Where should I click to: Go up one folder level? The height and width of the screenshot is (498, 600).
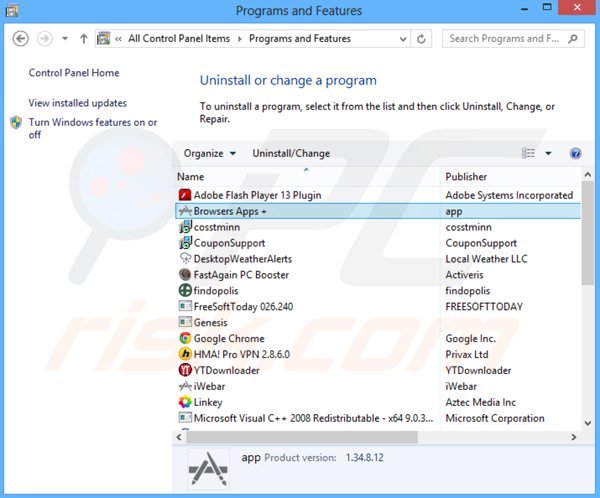click(83, 39)
